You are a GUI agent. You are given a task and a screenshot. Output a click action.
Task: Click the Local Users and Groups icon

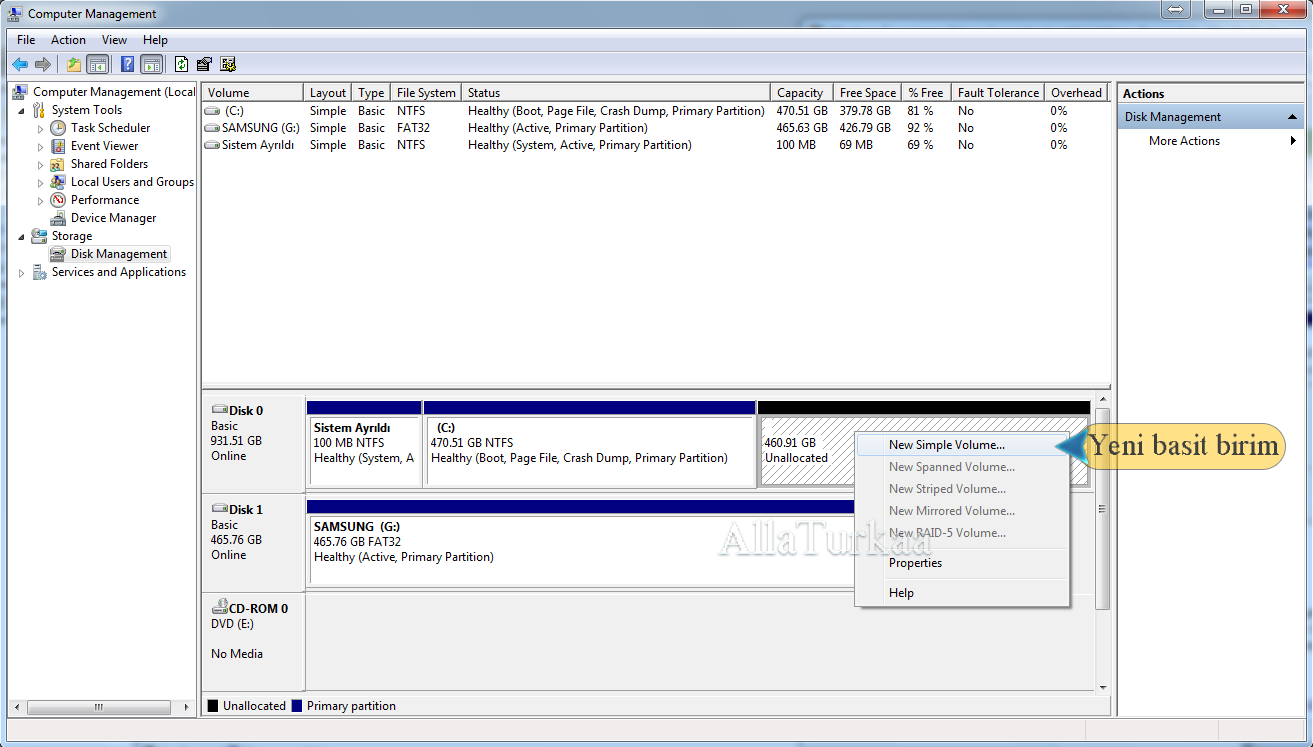(x=58, y=182)
